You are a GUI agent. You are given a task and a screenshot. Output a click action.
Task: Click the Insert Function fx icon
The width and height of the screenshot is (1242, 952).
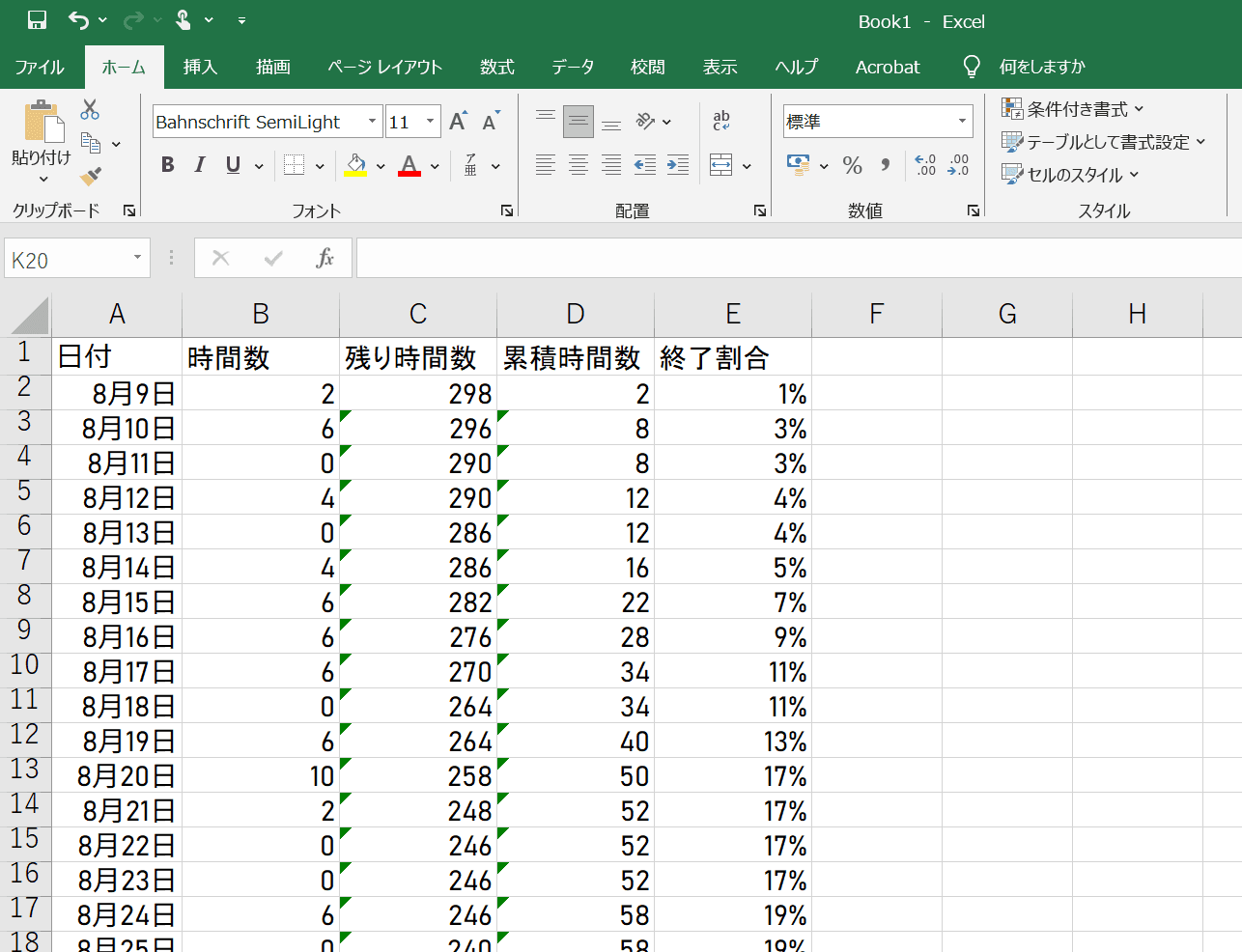coord(325,258)
